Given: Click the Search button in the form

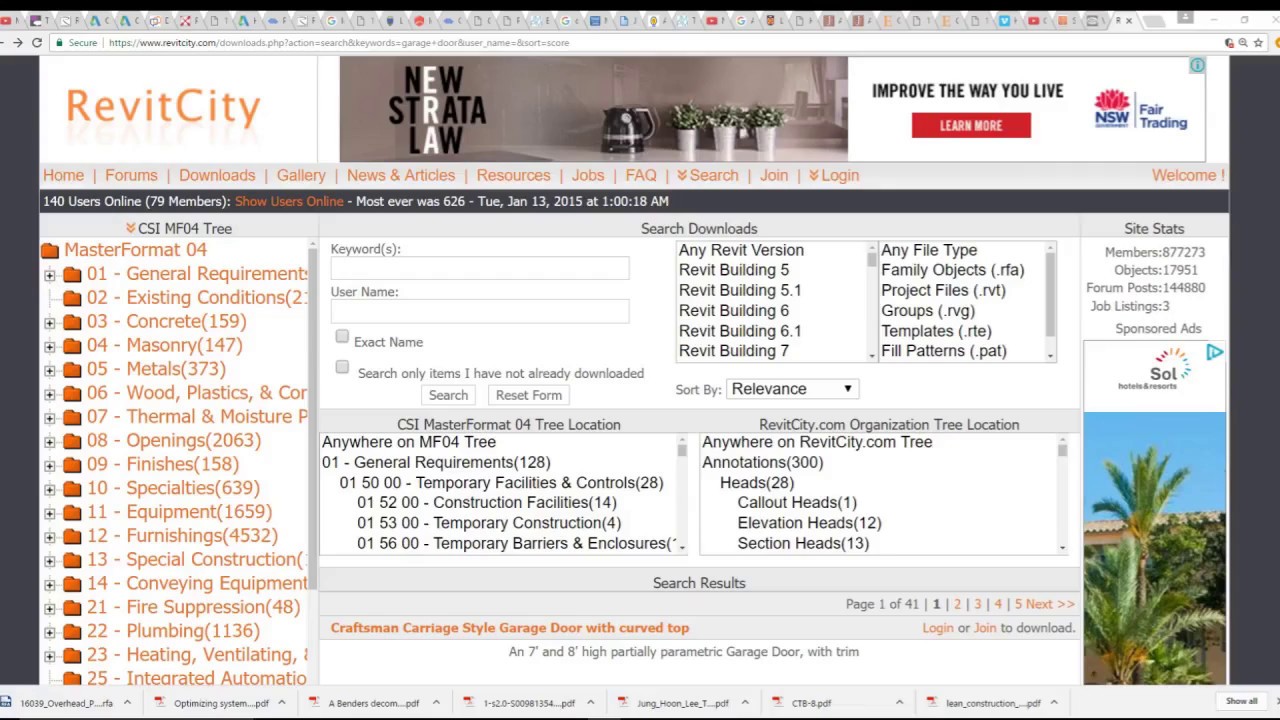Looking at the screenshot, I should point(448,395).
